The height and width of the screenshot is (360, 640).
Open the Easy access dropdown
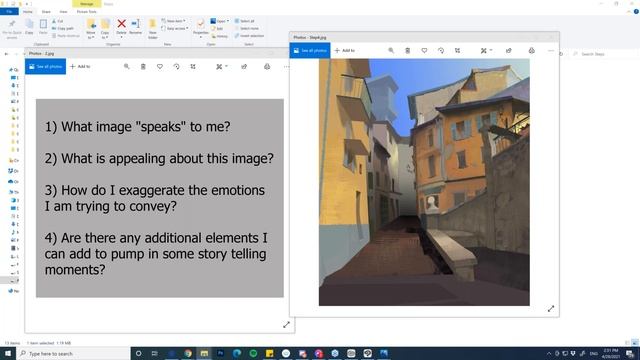pyautogui.click(x=175, y=28)
